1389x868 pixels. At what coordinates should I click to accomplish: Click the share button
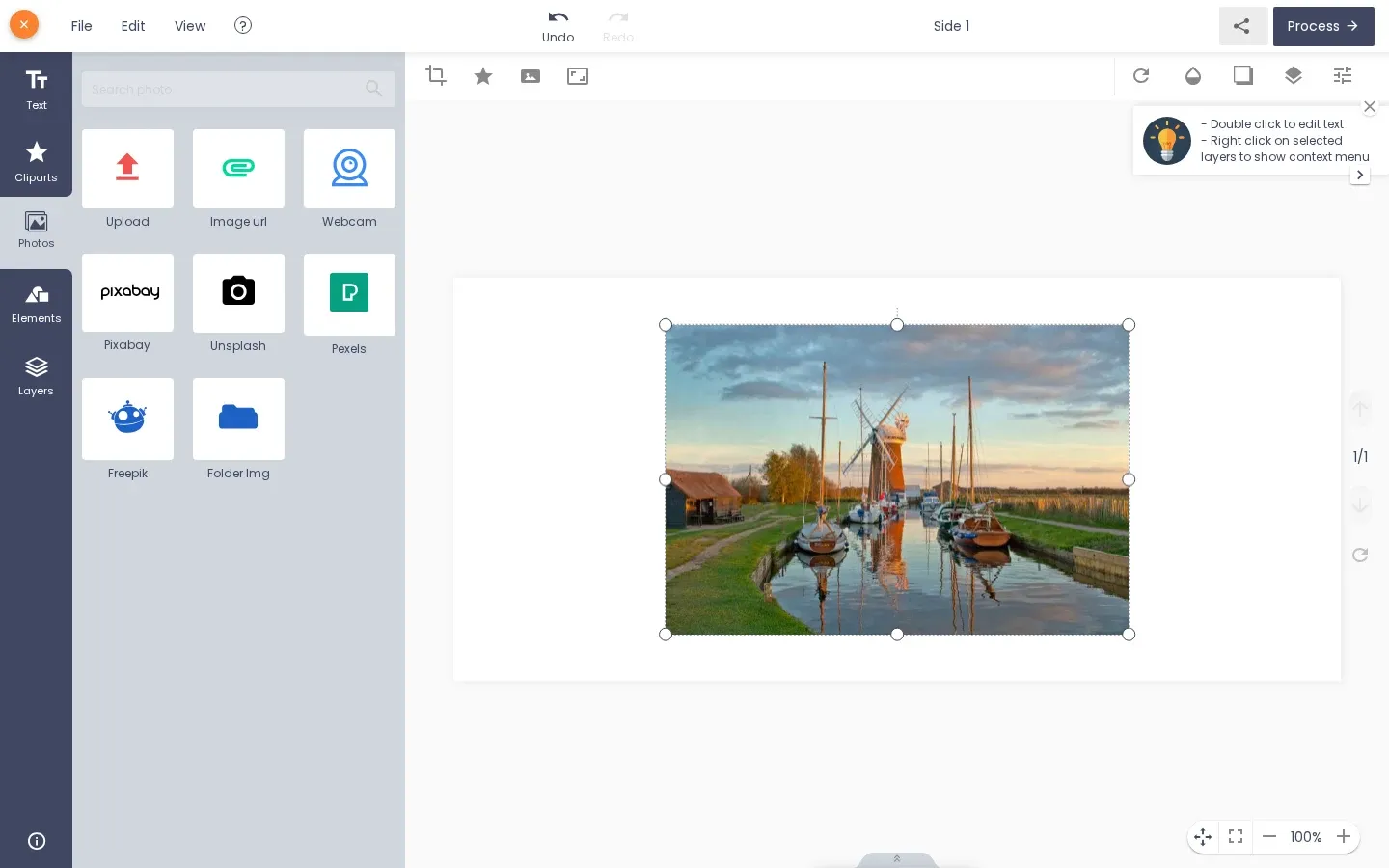tap(1242, 26)
